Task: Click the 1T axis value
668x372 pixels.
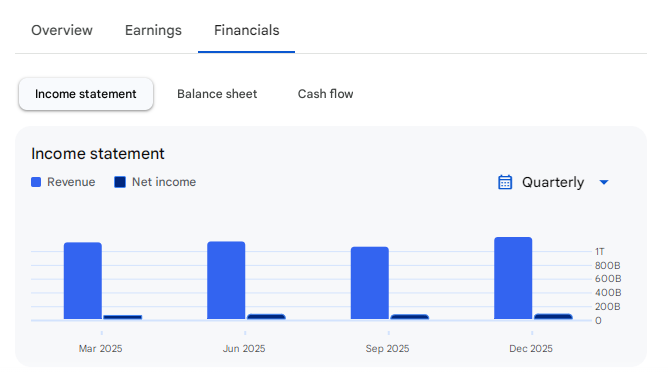Action: 600,251
